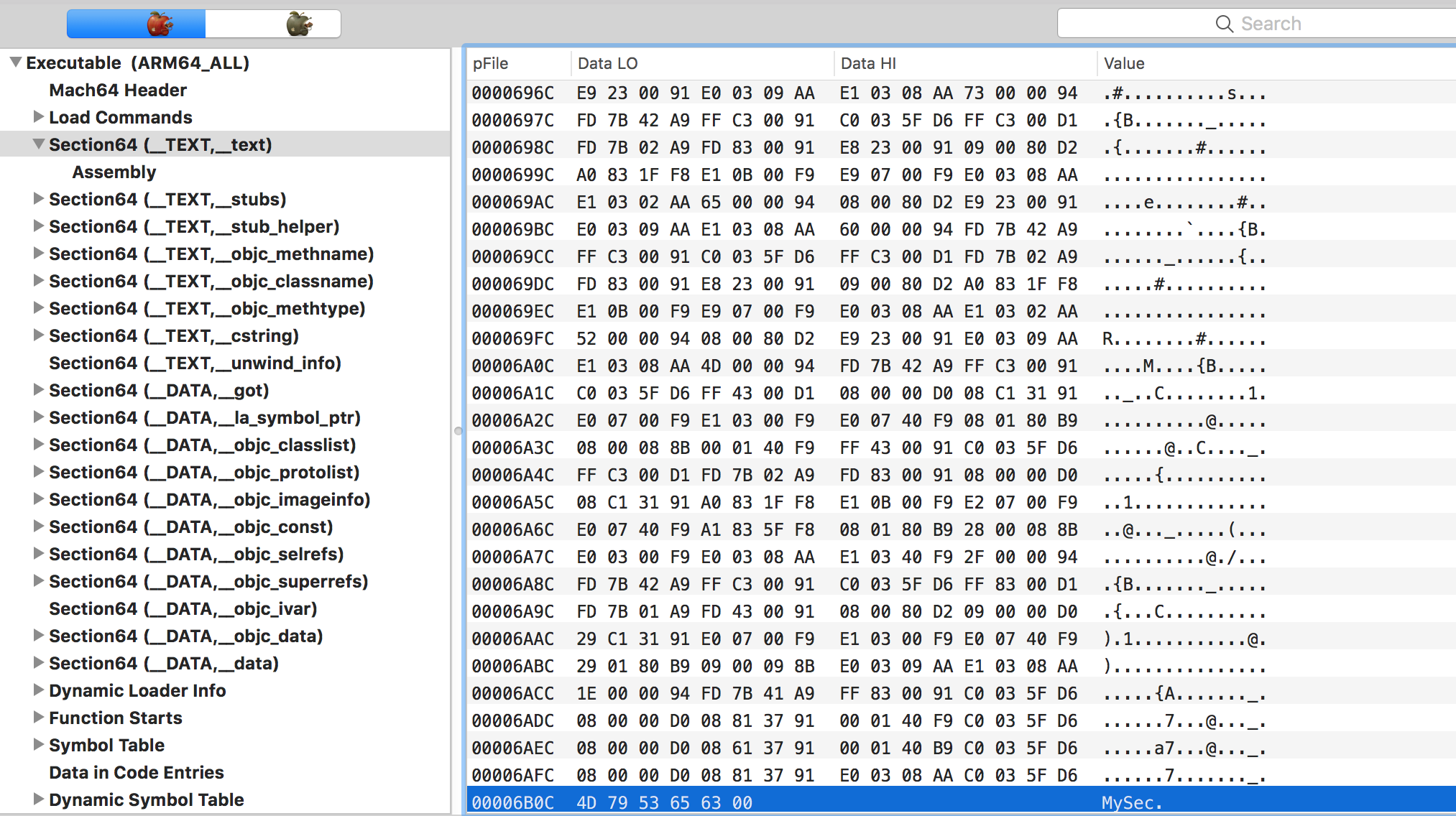Expand the Function Starts disclosure triangle
1456x816 pixels.
point(38,718)
